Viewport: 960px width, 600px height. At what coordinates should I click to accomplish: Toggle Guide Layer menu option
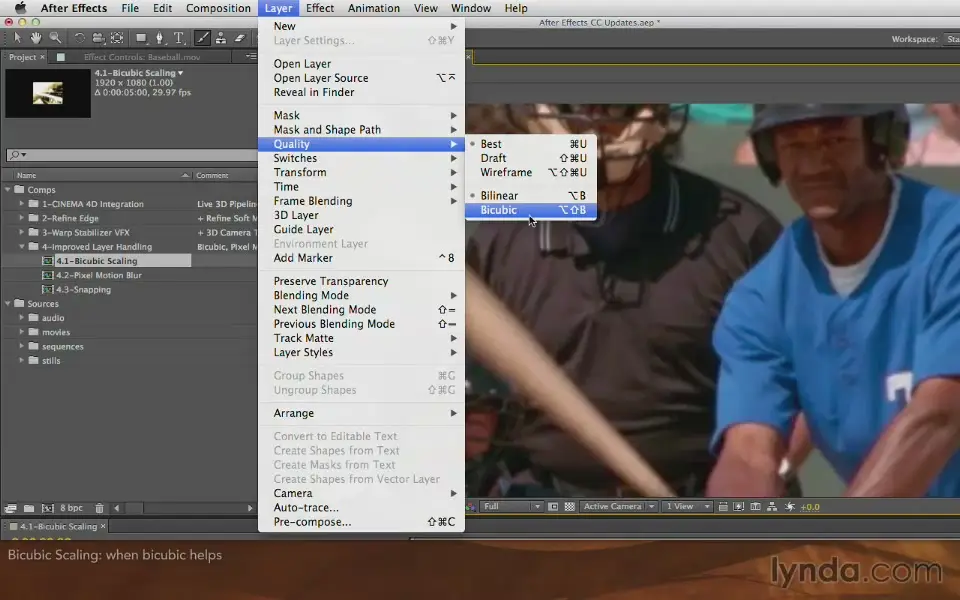(x=361, y=229)
